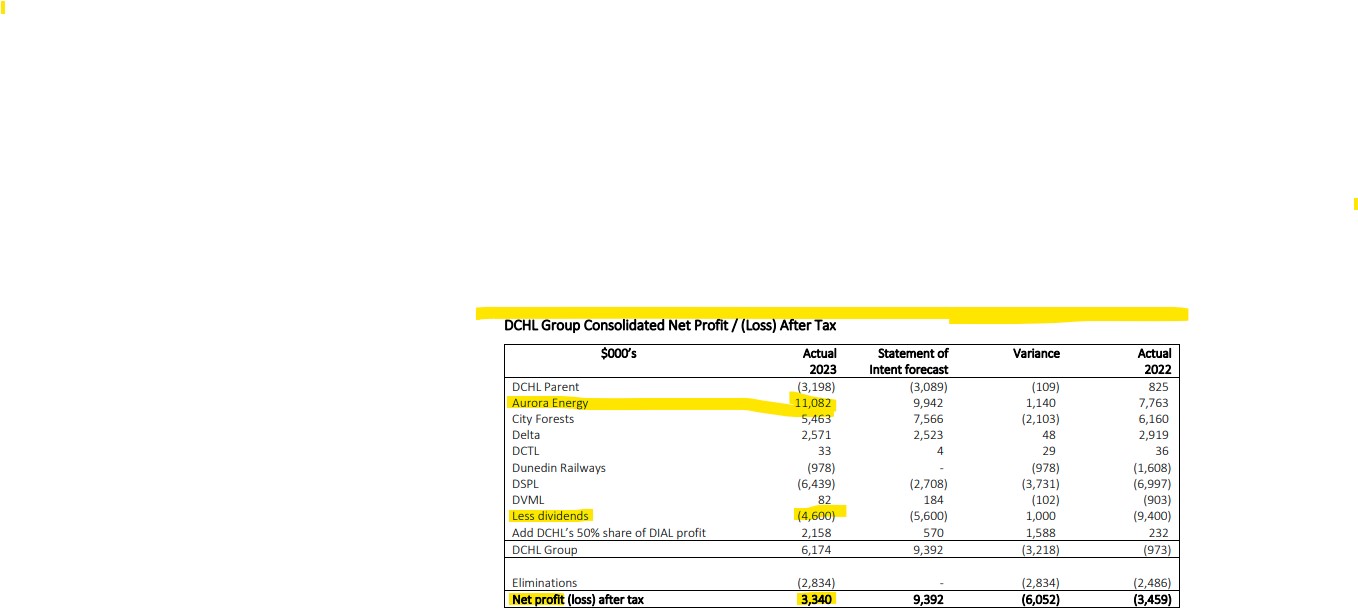
Task: Click 'Add DCHL's 50% share of DIAL profit'
Action: pyautogui.click(x=608, y=533)
